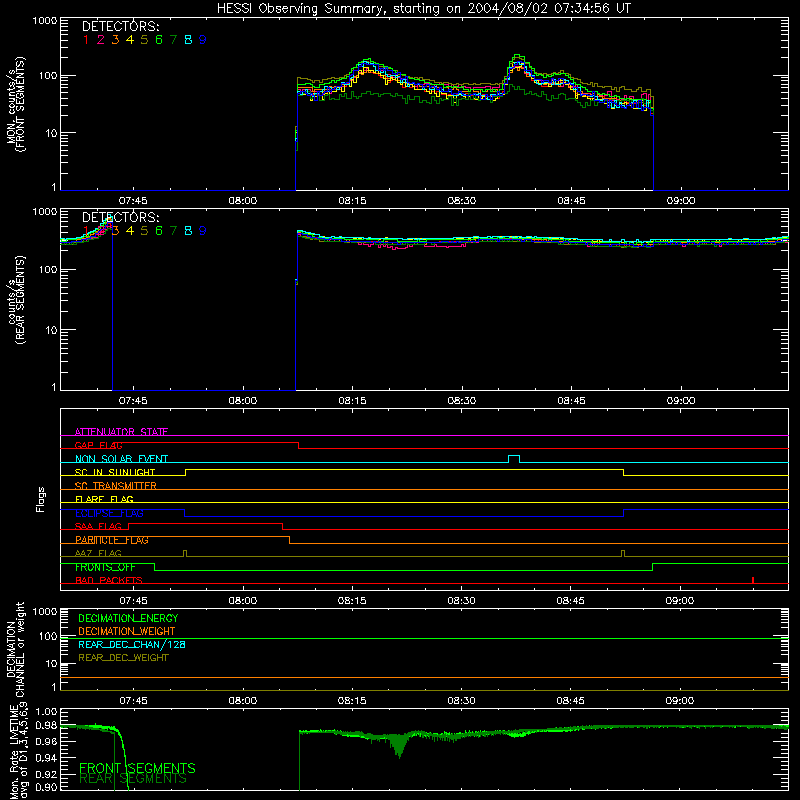Click the GAP_FLAG label
This screenshot has height=800, width=800.
click(x=98, y=445)
